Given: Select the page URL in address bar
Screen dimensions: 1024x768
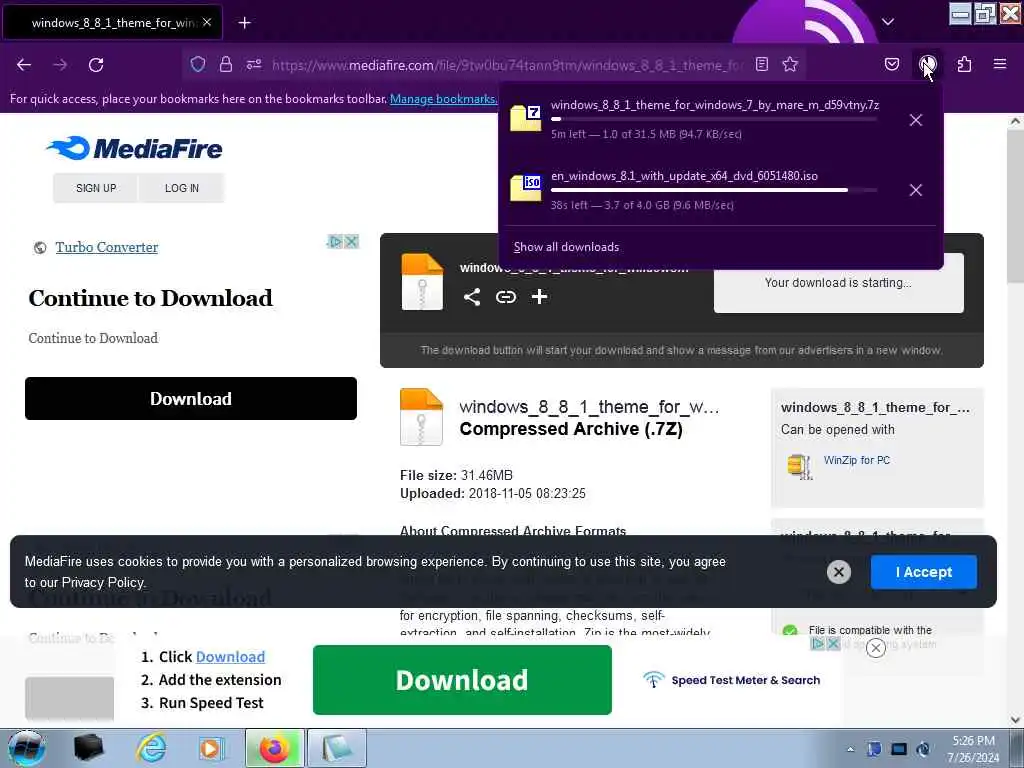Looking at the screenshot, I should click(x=507, y=65).
